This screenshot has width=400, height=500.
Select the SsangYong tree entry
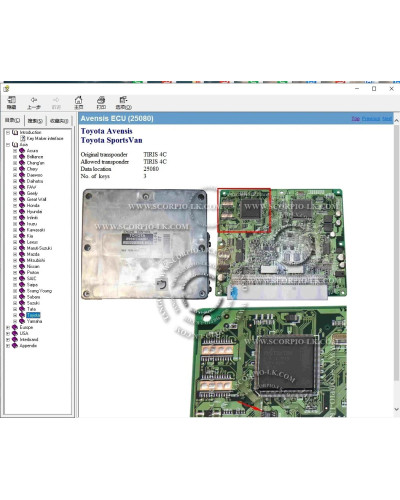(x=39, y=291)
